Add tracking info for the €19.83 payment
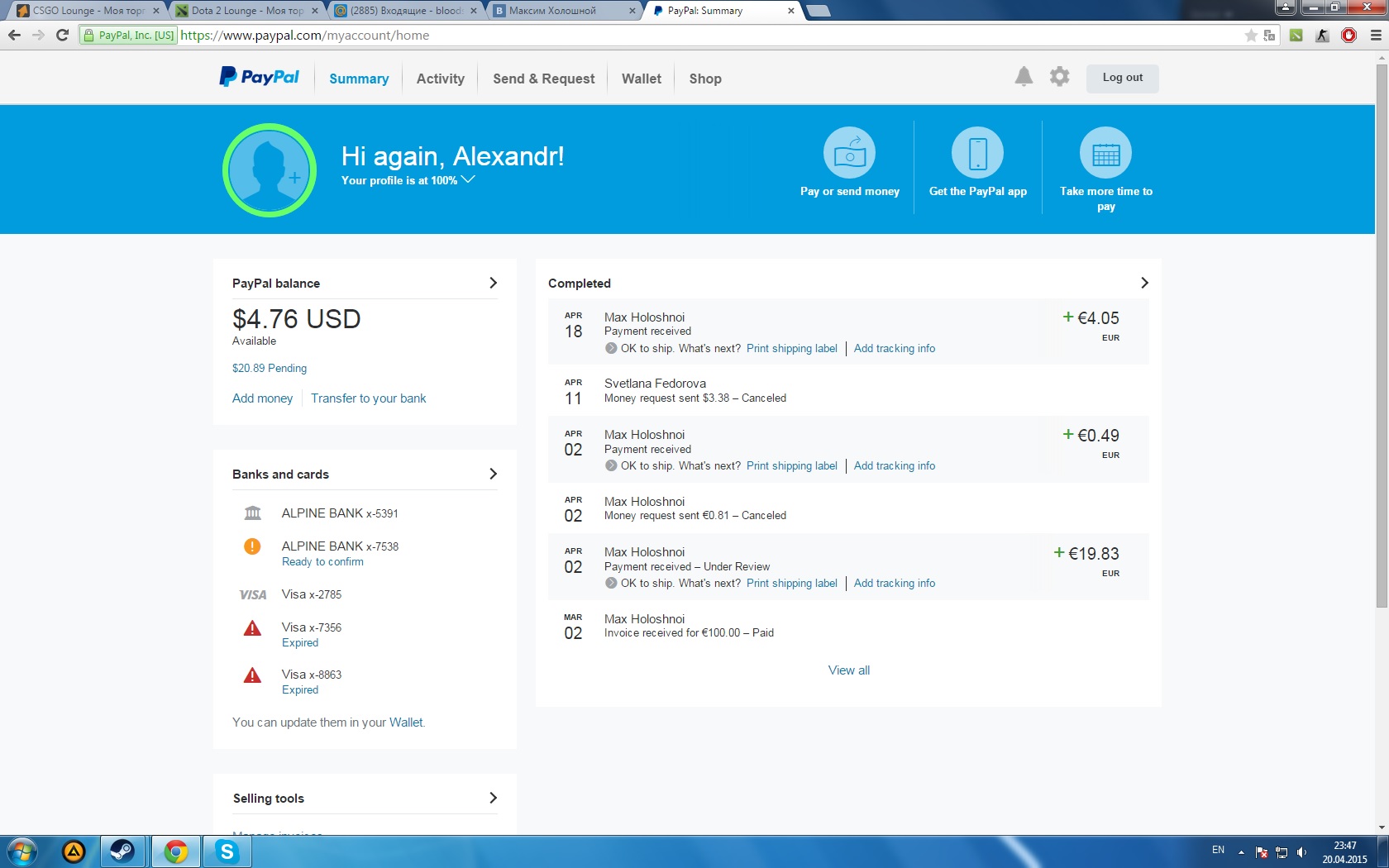The width and height of the screenshot is (1389, 868). point(895,584)
